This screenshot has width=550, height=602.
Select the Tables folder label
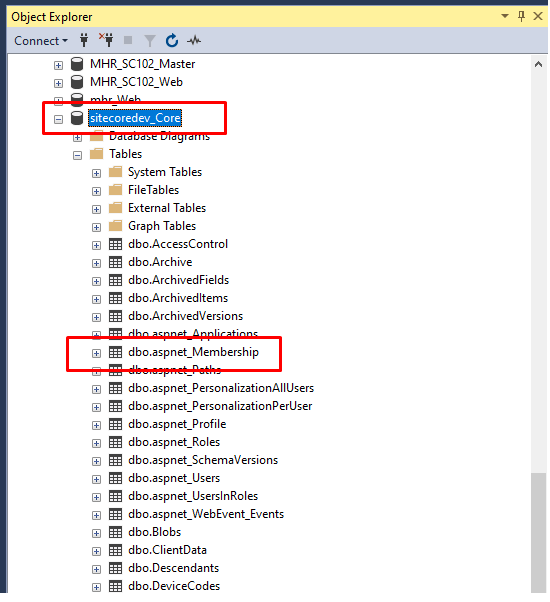(x=126, y=154)
